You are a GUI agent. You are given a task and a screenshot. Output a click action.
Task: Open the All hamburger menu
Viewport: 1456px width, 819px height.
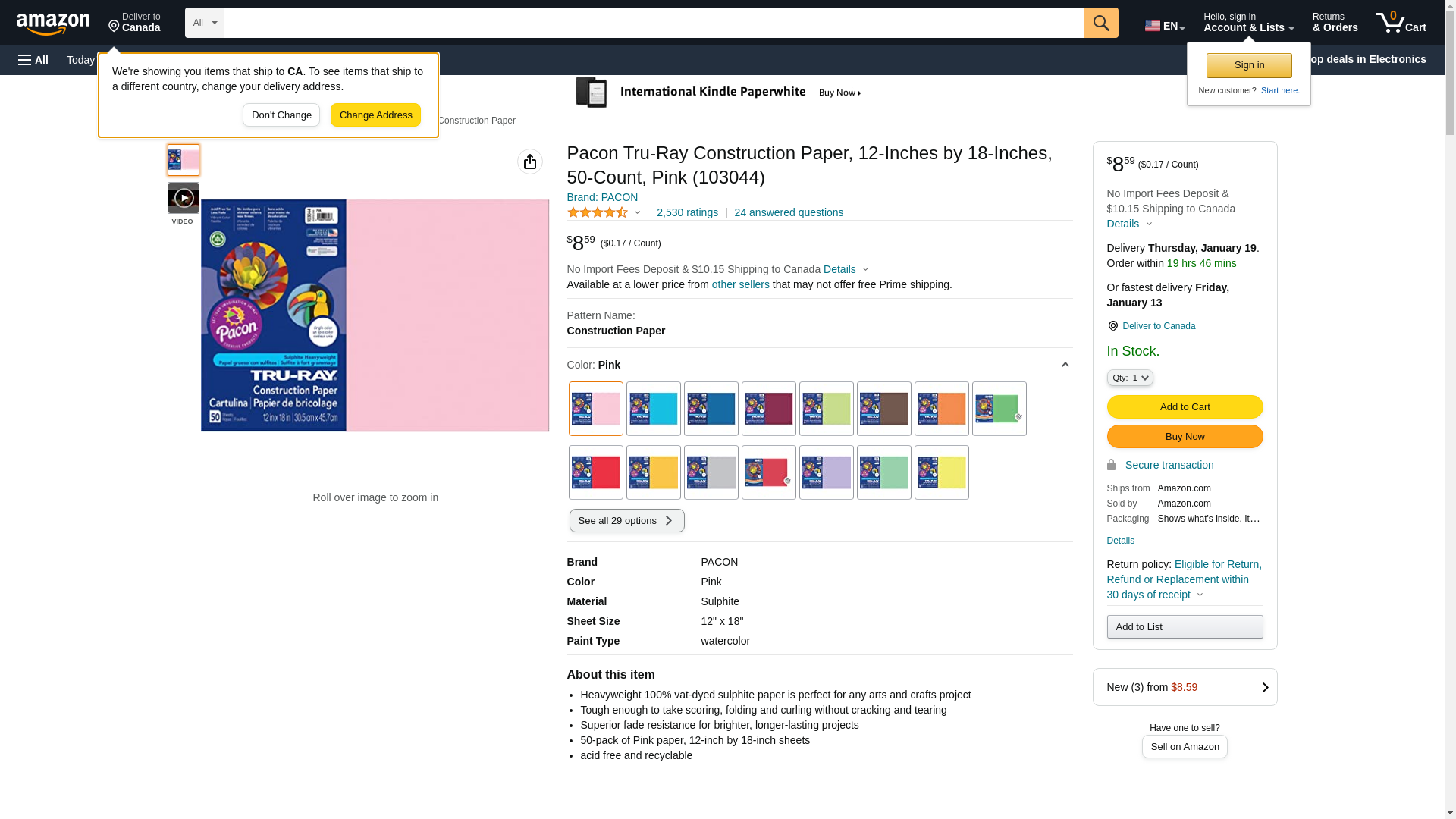[33, 60]
